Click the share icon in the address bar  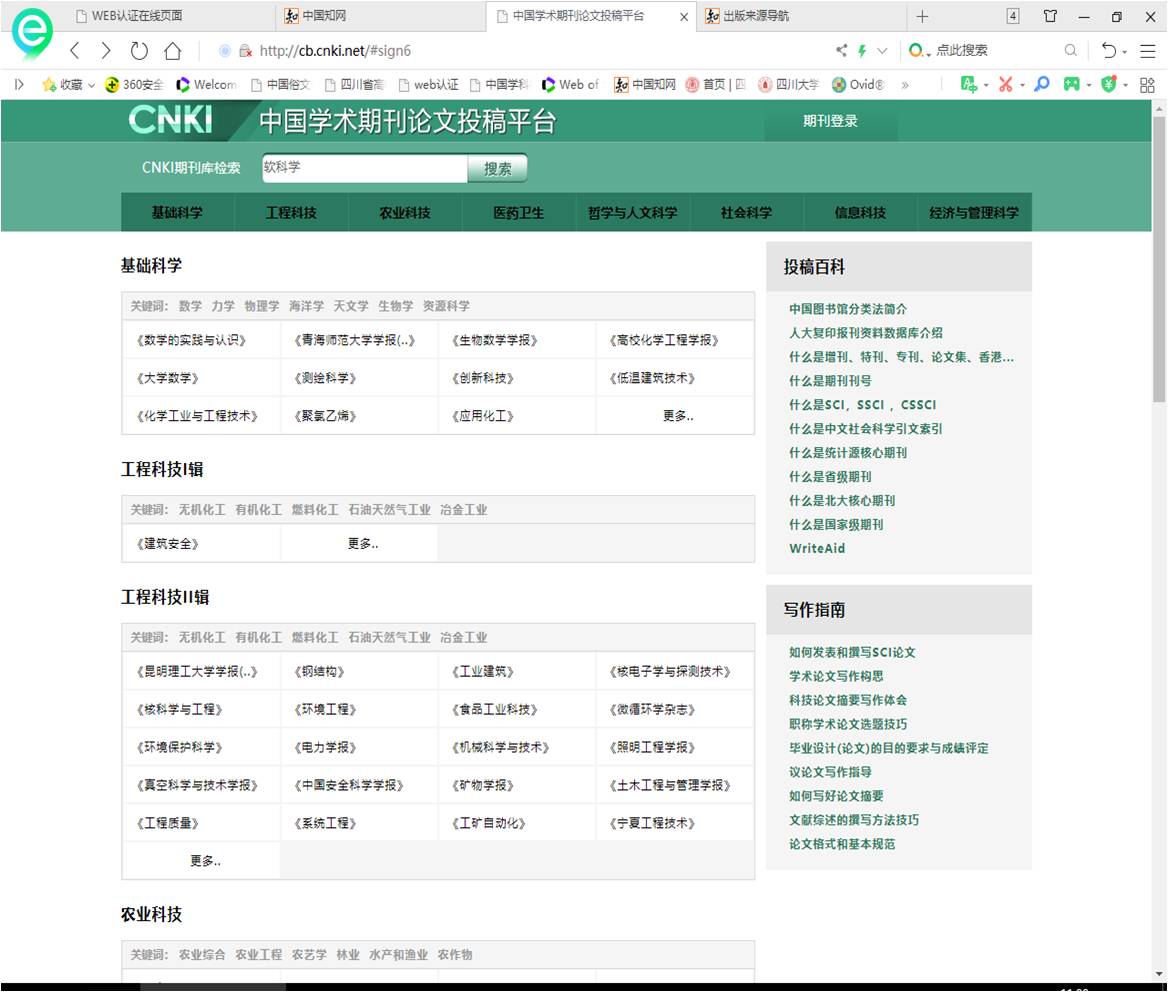click(842, 50)
